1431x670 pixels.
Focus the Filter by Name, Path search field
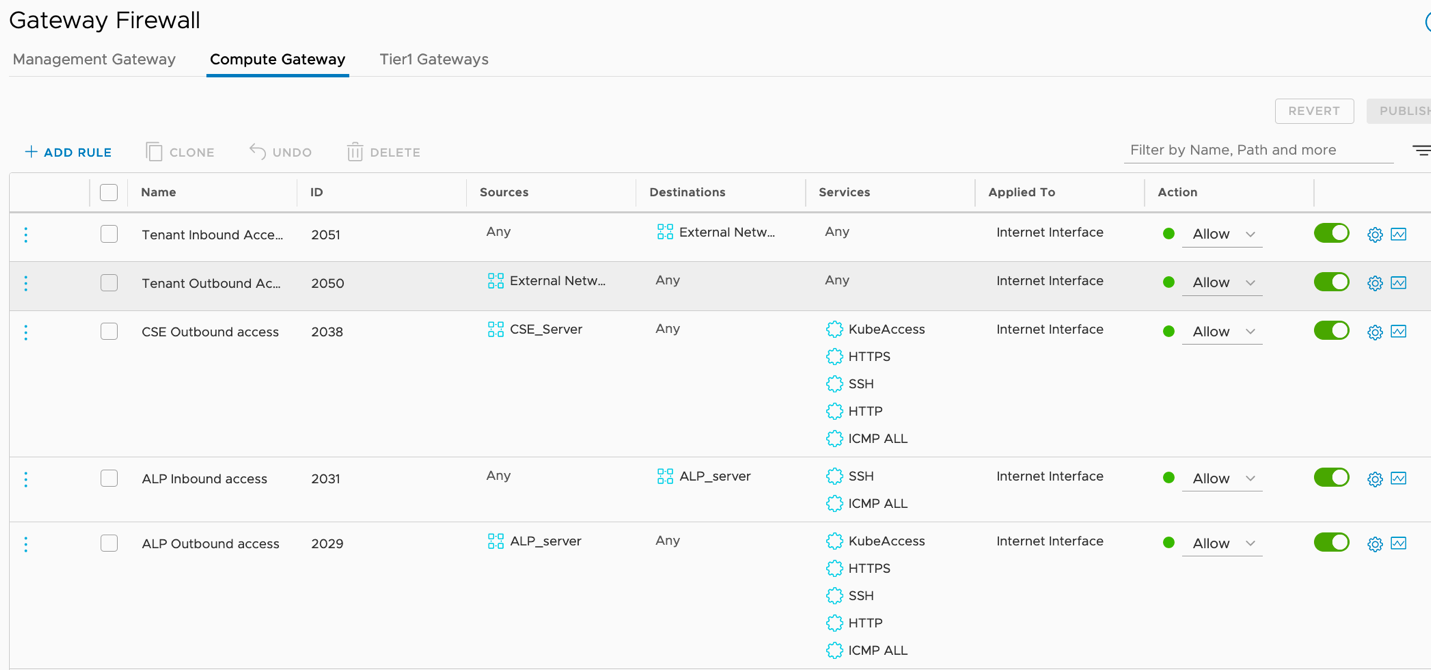pos(1258,150)
